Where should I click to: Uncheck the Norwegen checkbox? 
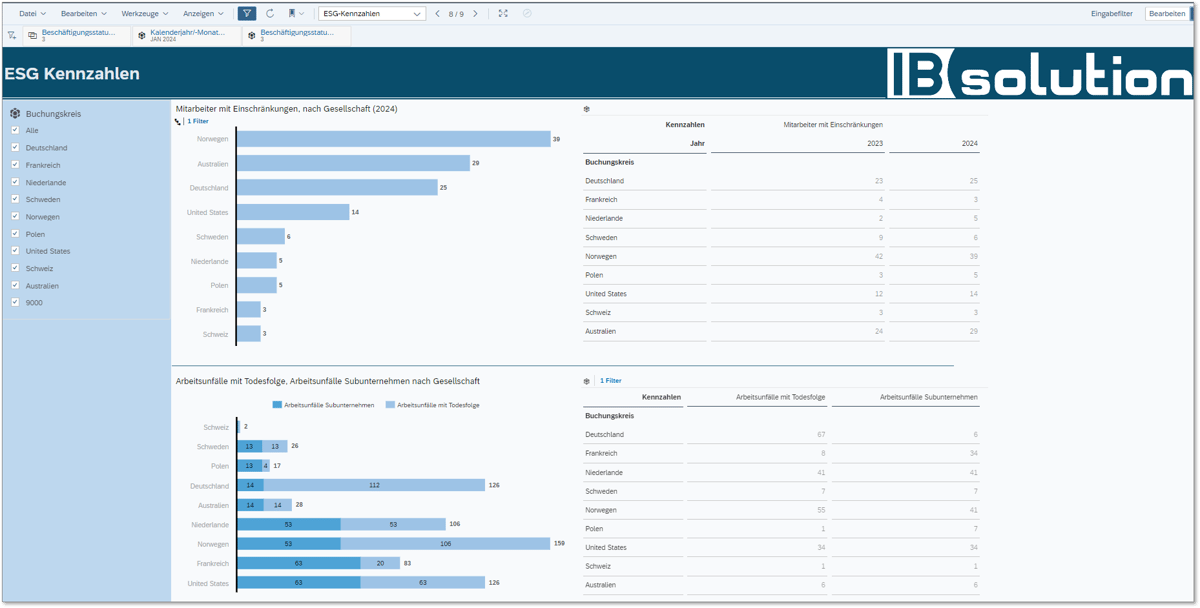(15, 217)
